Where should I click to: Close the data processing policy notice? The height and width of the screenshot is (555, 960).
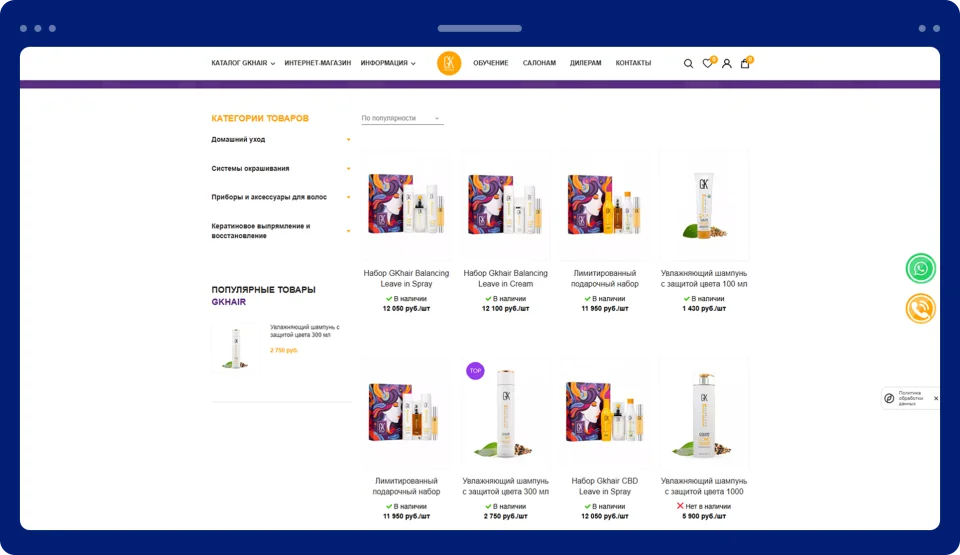click(x=936, y=398)
